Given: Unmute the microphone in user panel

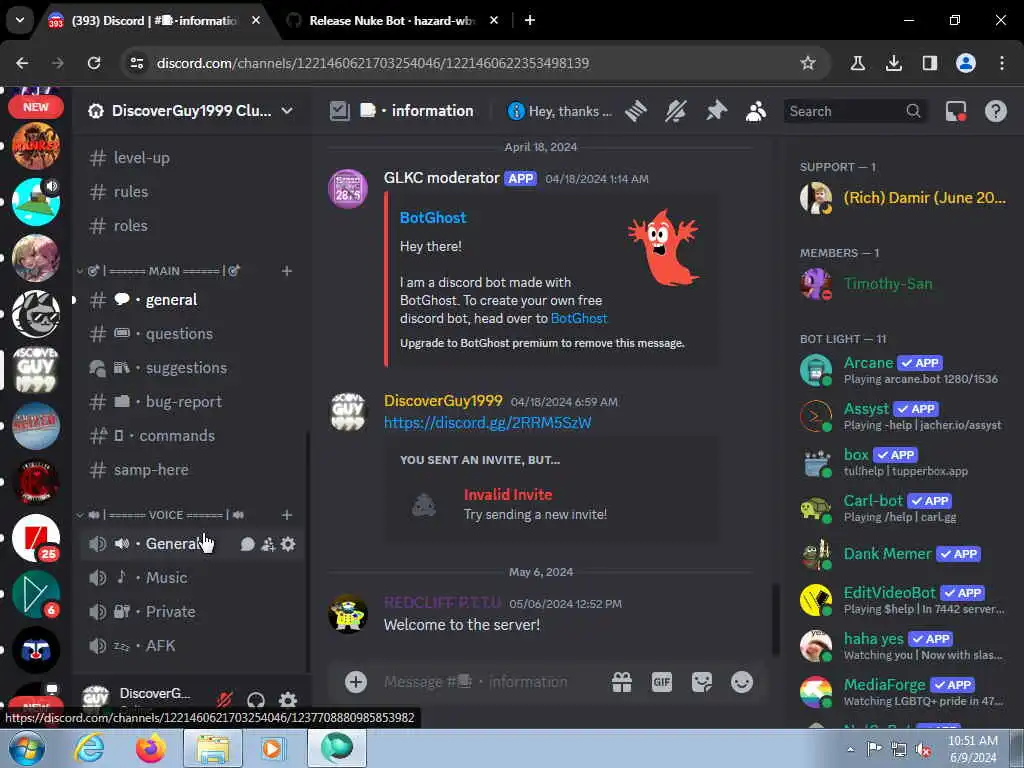Looking at the screenshot, I should click(x=225, y=700).
